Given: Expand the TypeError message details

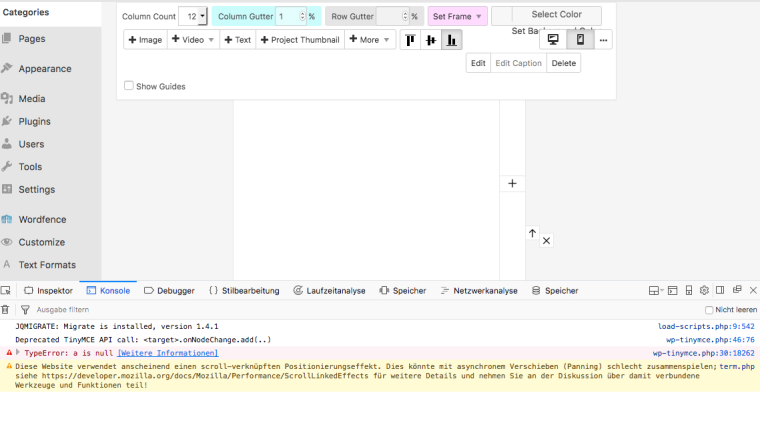Looking at the screenshot, I should [x=17, y=353].
